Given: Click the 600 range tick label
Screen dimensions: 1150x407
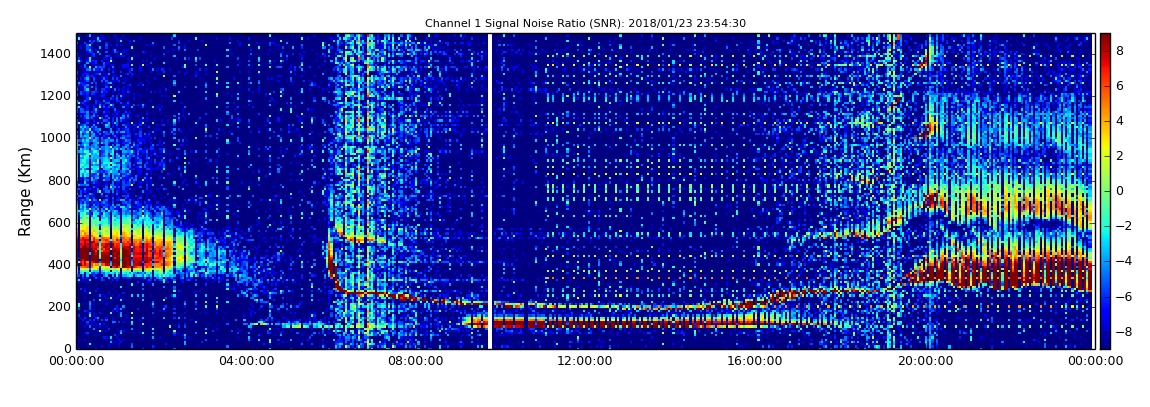Looking at the screenshot, I should point(59,223).
